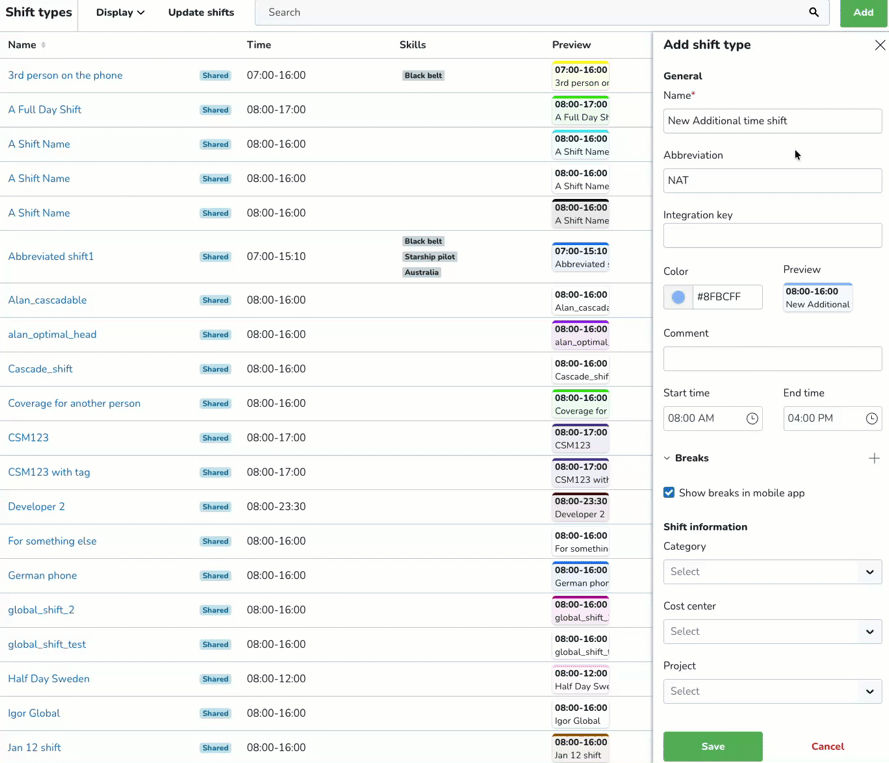Edit the color hex value #8FBCFF
This screenshot has height=763, width=889.
(x=727, y=297)
